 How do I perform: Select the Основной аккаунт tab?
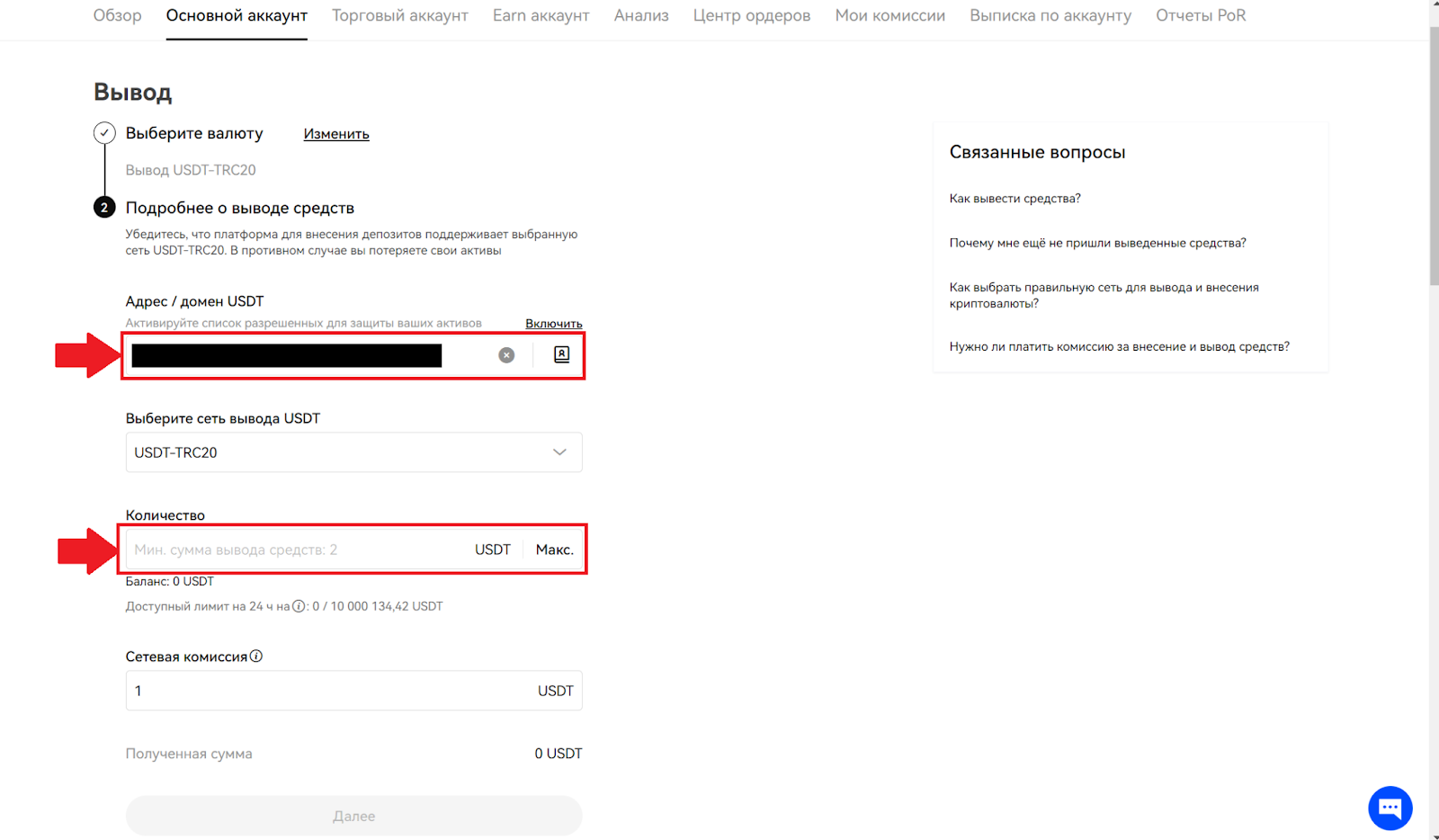(237, 15)
